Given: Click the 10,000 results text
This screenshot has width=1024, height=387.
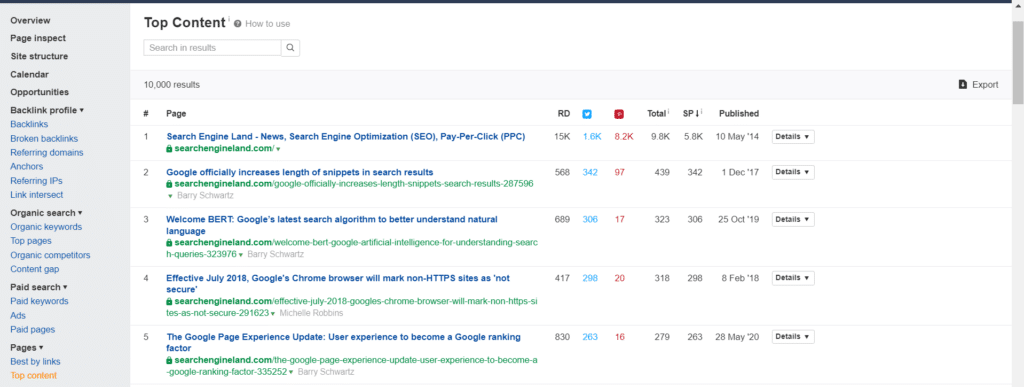Looking at the screenshot, I should (x=172, y=85).
